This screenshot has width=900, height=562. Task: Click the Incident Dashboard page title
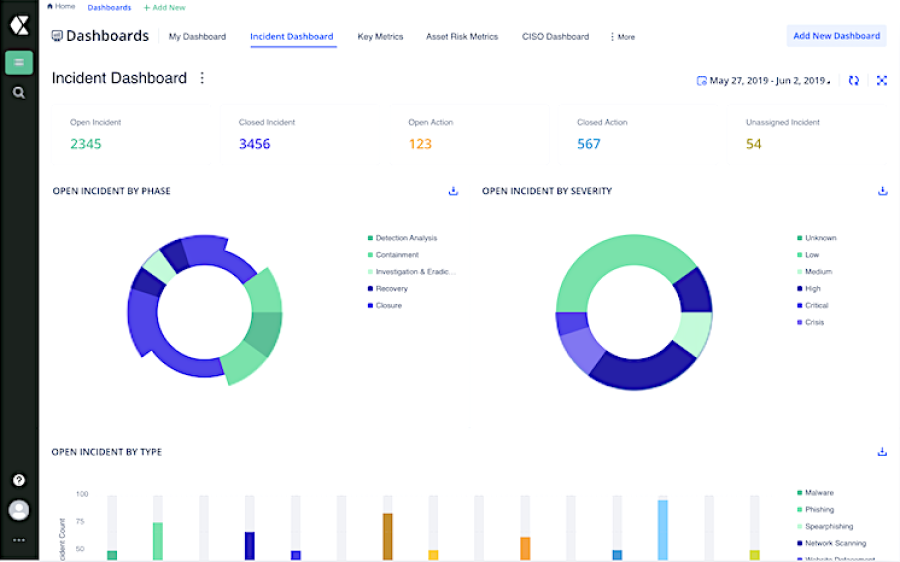[x=119, y=78]
